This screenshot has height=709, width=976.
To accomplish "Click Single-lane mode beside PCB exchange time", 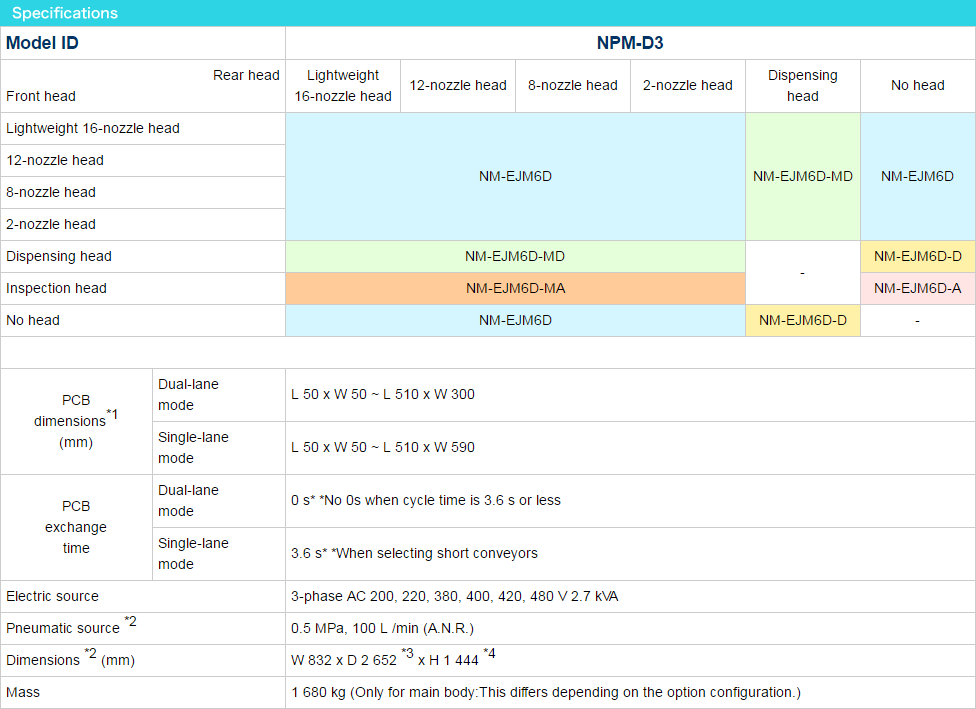I will pyautogui.click(x=194, y=553).
